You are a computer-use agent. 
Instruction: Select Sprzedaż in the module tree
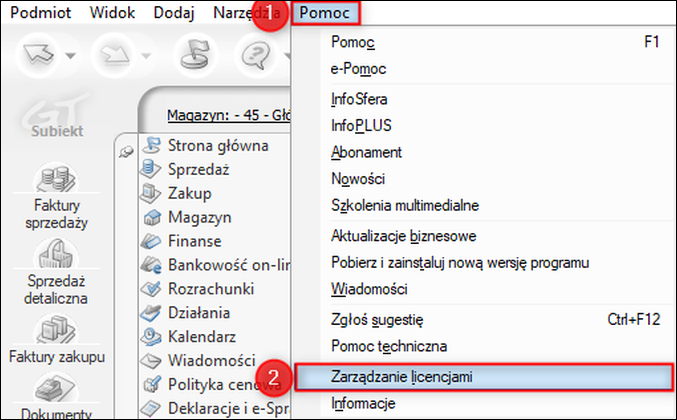point(199,169)
